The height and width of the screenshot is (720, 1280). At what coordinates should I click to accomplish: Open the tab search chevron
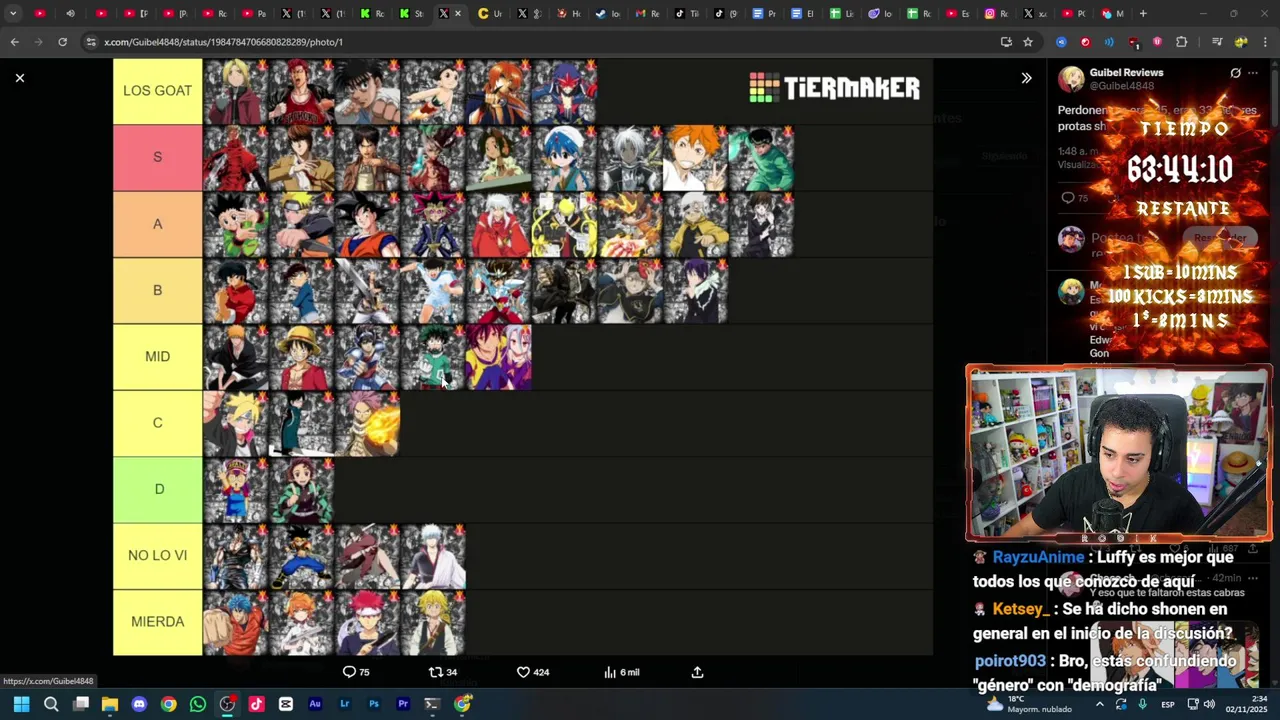pyautogui.click(x=12, y=14)
